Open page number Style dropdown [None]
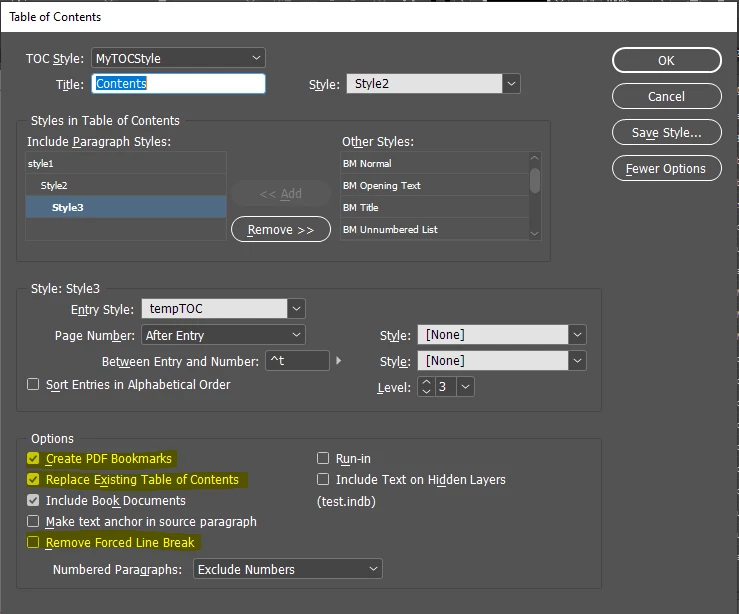The height and width of the screenshot is (614, 739). coord(501,335)
